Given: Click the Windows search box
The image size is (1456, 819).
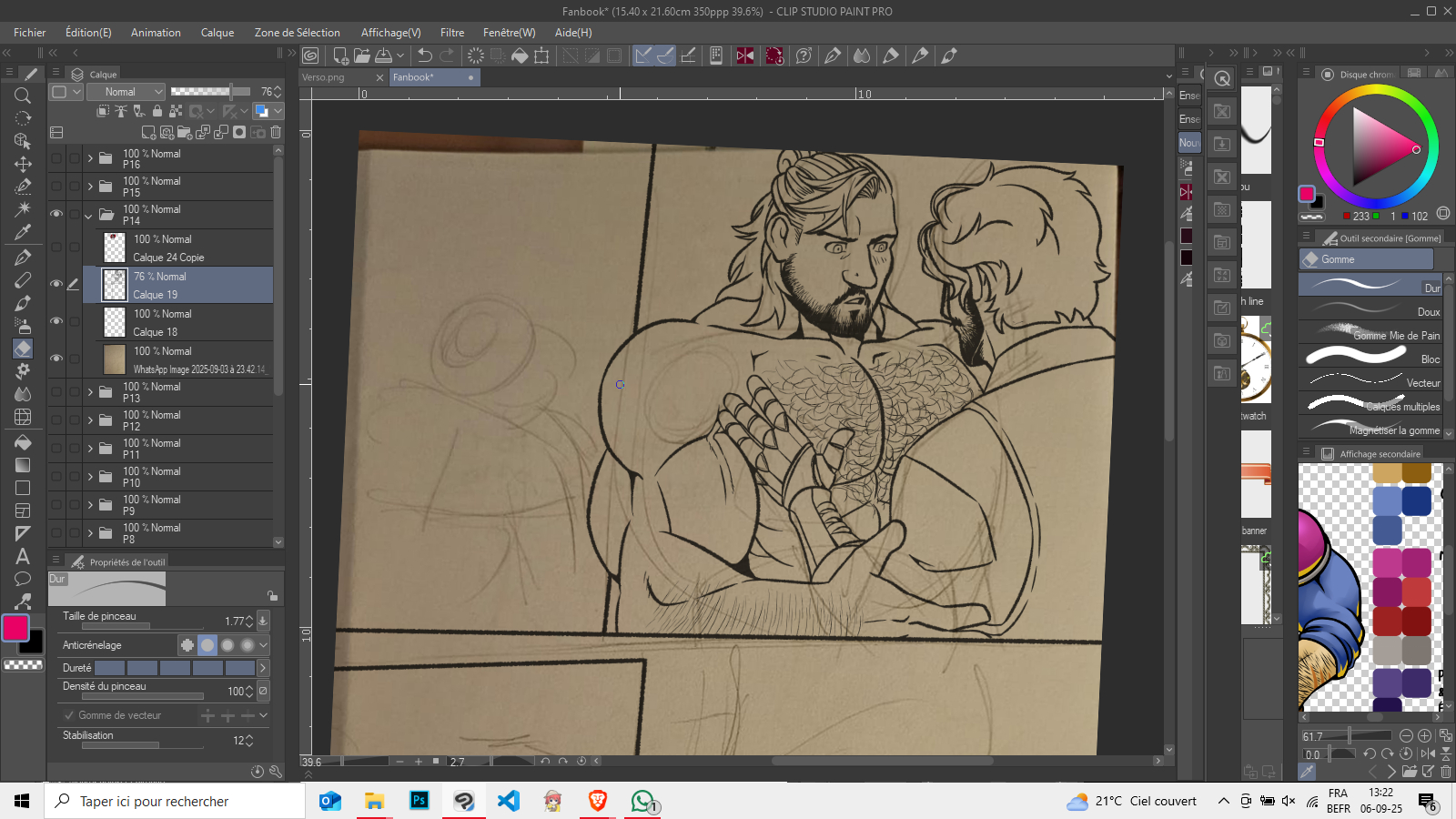Looking at the screenshot, I should click(173, 801).
